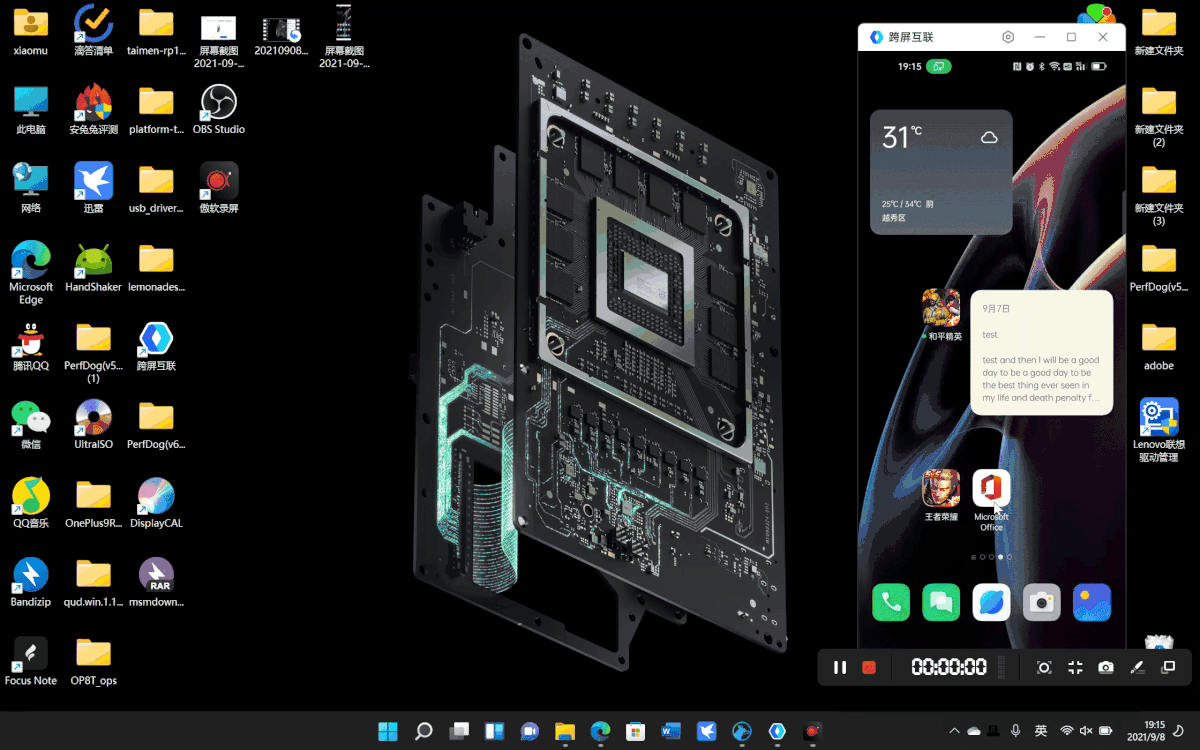Click the 00:00:00 recording timer
This screenshot has height=750, width=1200.
pyautogui.click(x=948, y=667)
